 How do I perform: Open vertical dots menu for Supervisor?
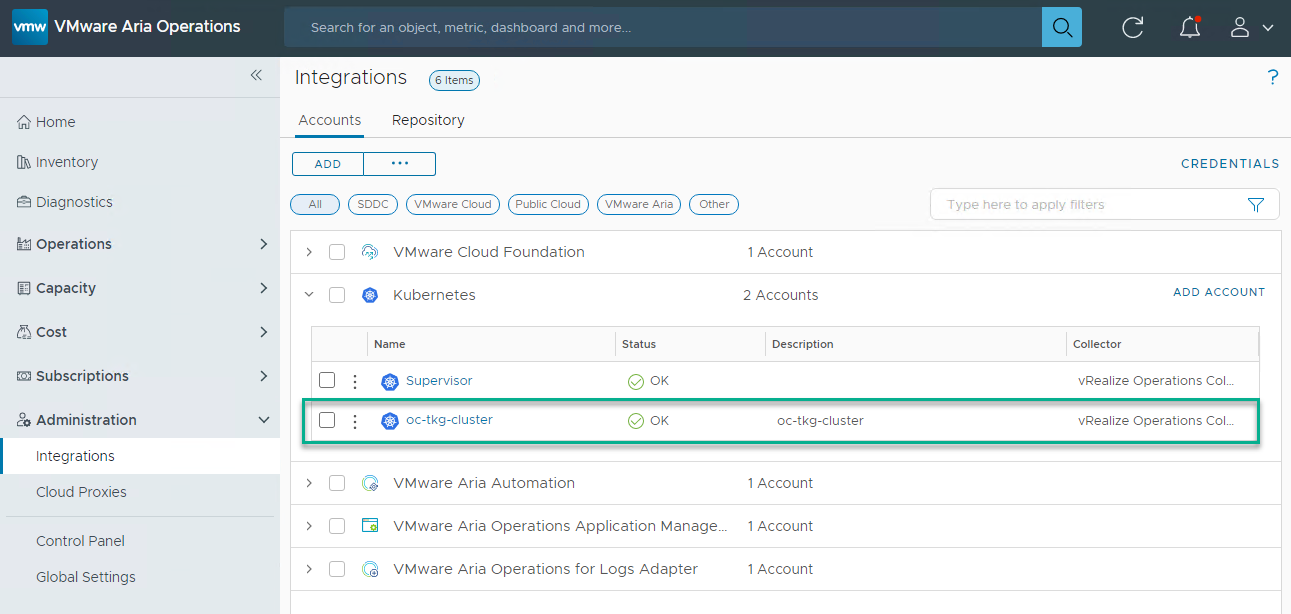354,381
